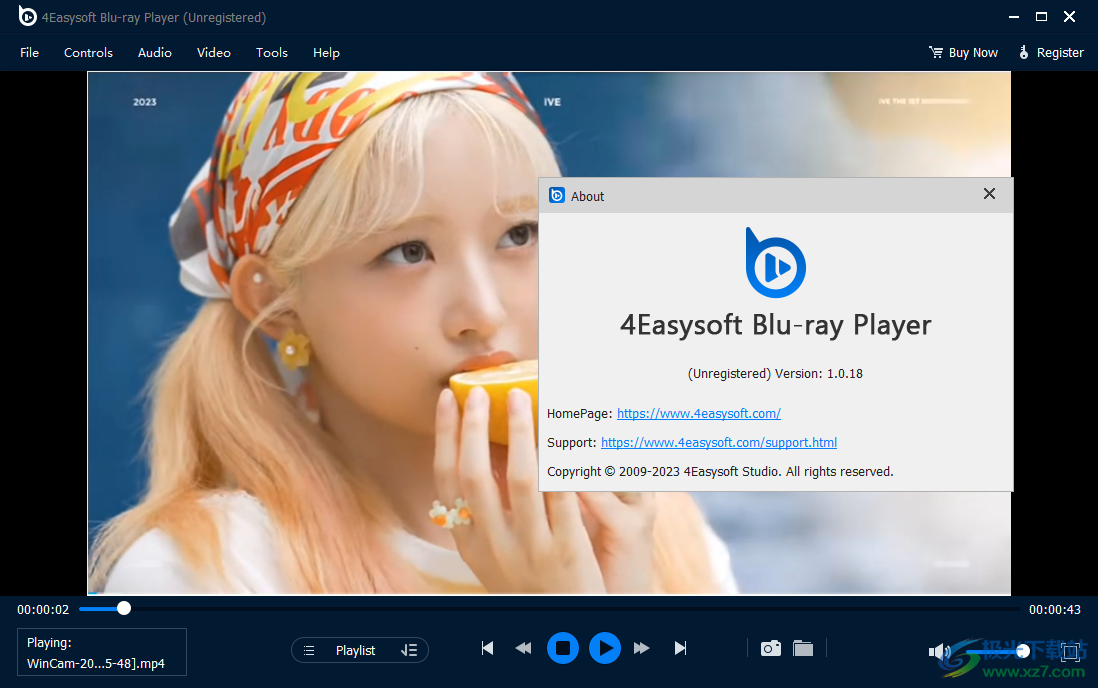1098x688 pixels.
Task: Open the Help menu
Action: tap(326, 52)
